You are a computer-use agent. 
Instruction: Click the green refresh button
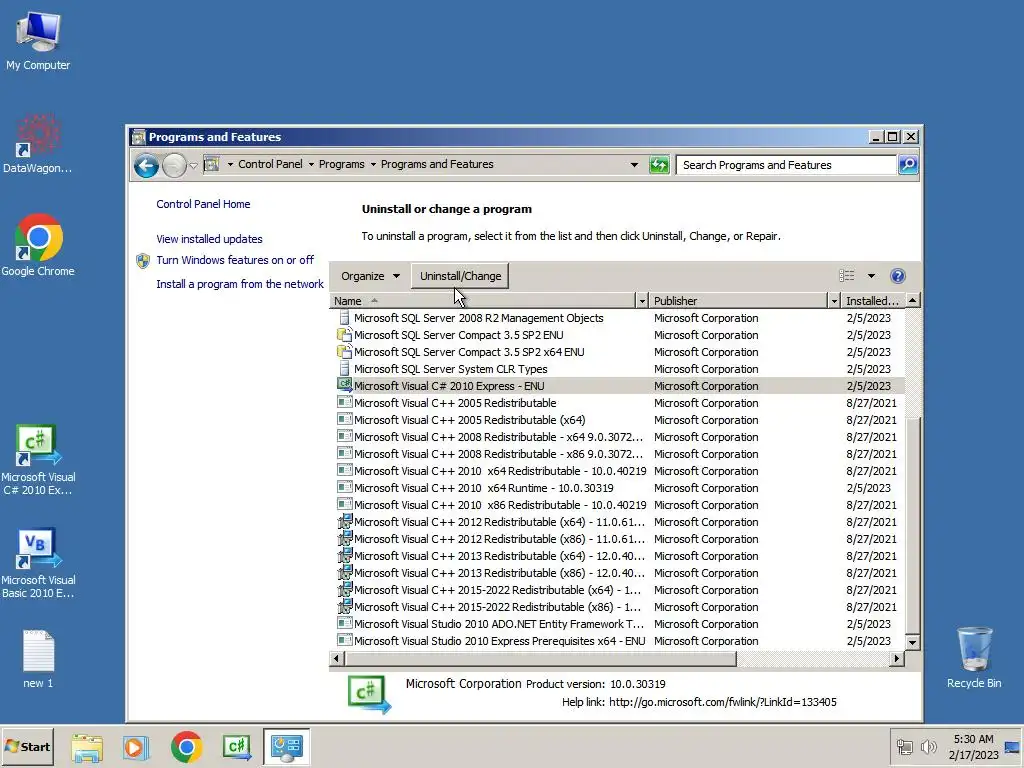[659, 165]
